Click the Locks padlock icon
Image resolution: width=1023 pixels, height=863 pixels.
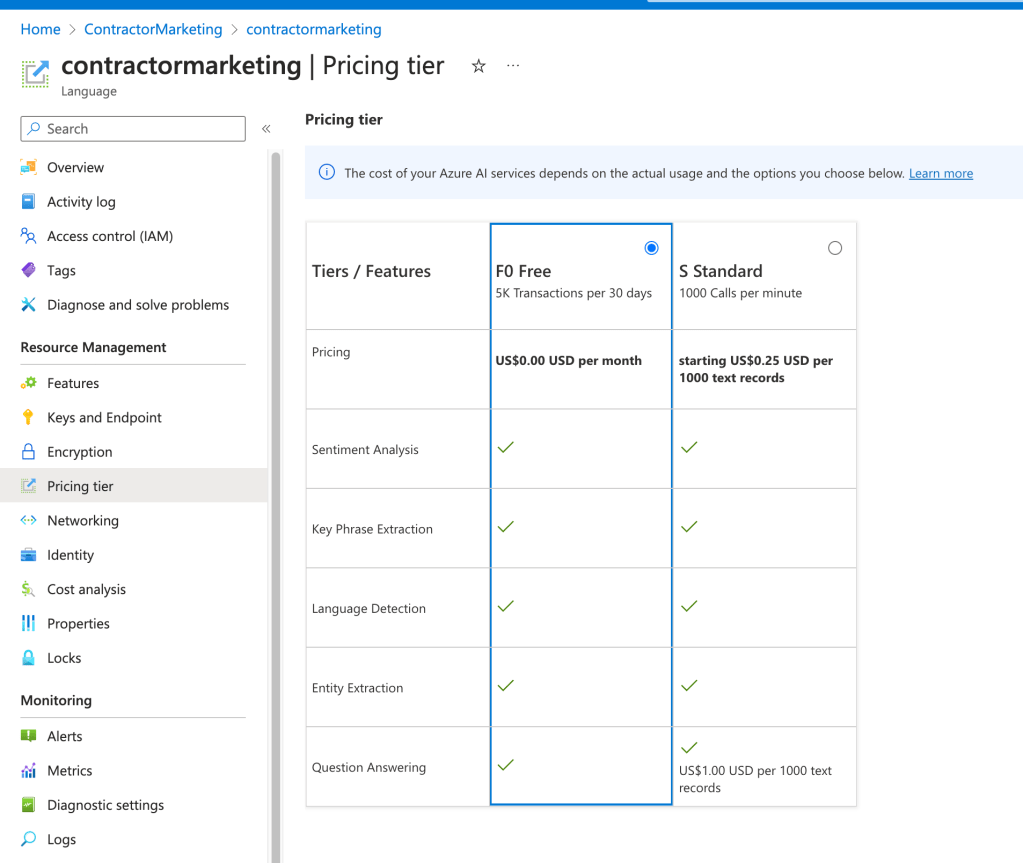point(28,658)
